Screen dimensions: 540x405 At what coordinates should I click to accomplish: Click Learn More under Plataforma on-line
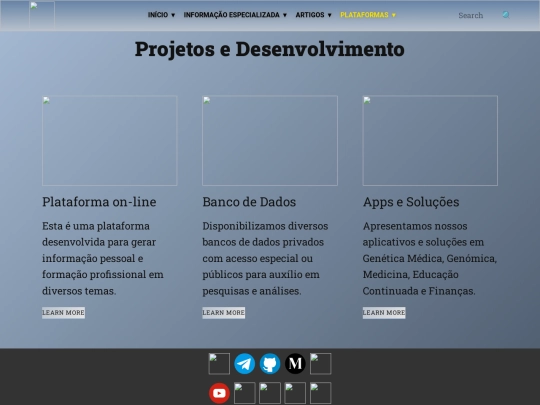(63, 313)
